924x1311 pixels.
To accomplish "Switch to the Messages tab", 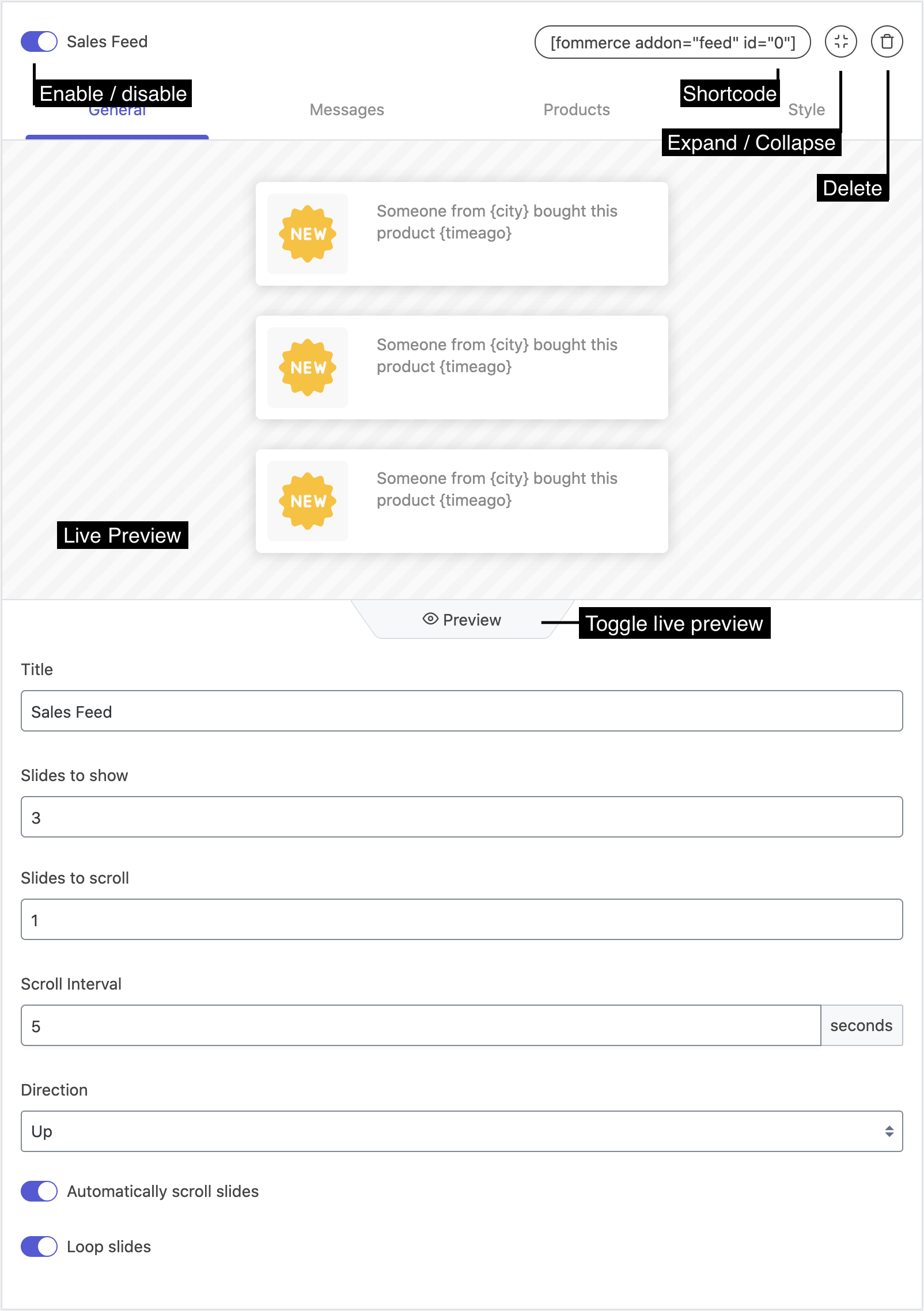I will point(347,109).
